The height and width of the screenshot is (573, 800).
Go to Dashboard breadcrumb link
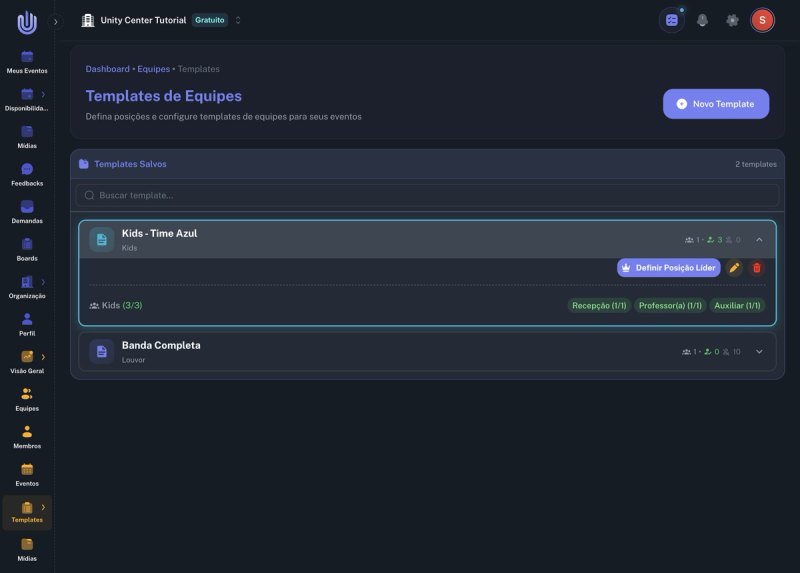[108, 69]
